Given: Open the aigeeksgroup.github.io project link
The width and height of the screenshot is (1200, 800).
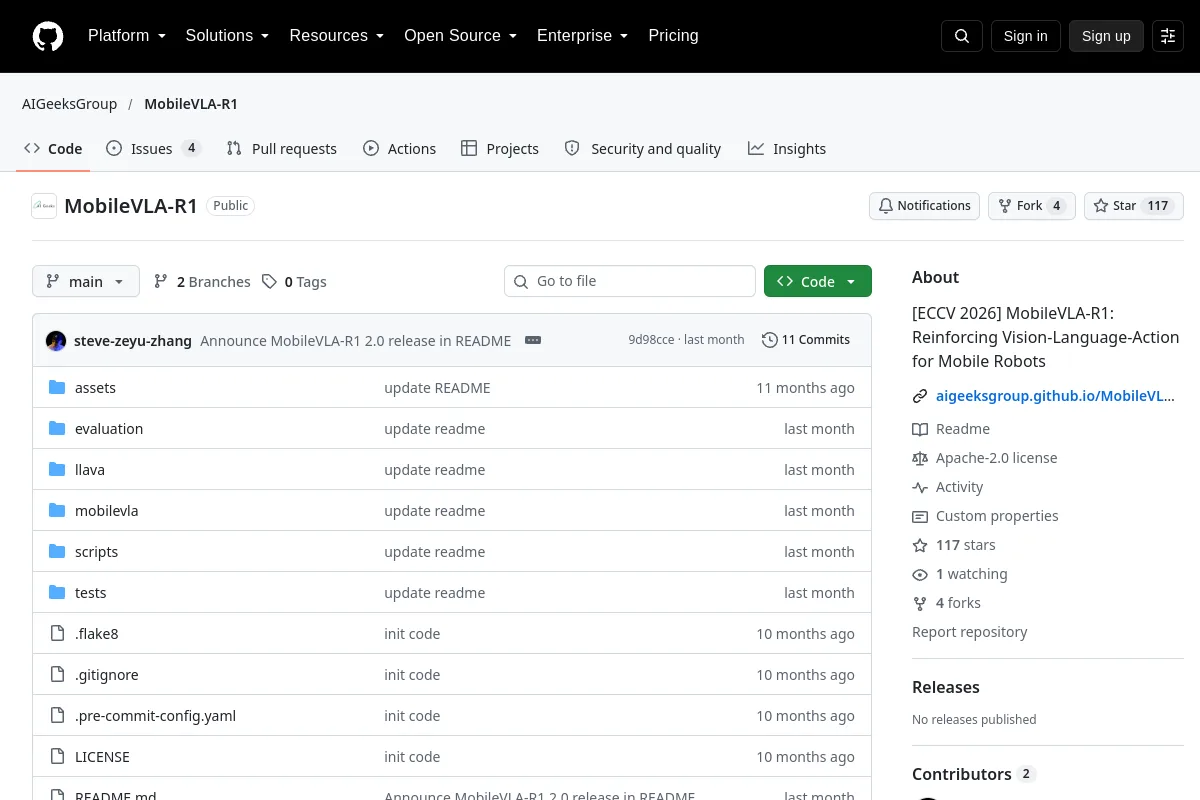Looking at the screenshot, I should (x=1055, y=396).
